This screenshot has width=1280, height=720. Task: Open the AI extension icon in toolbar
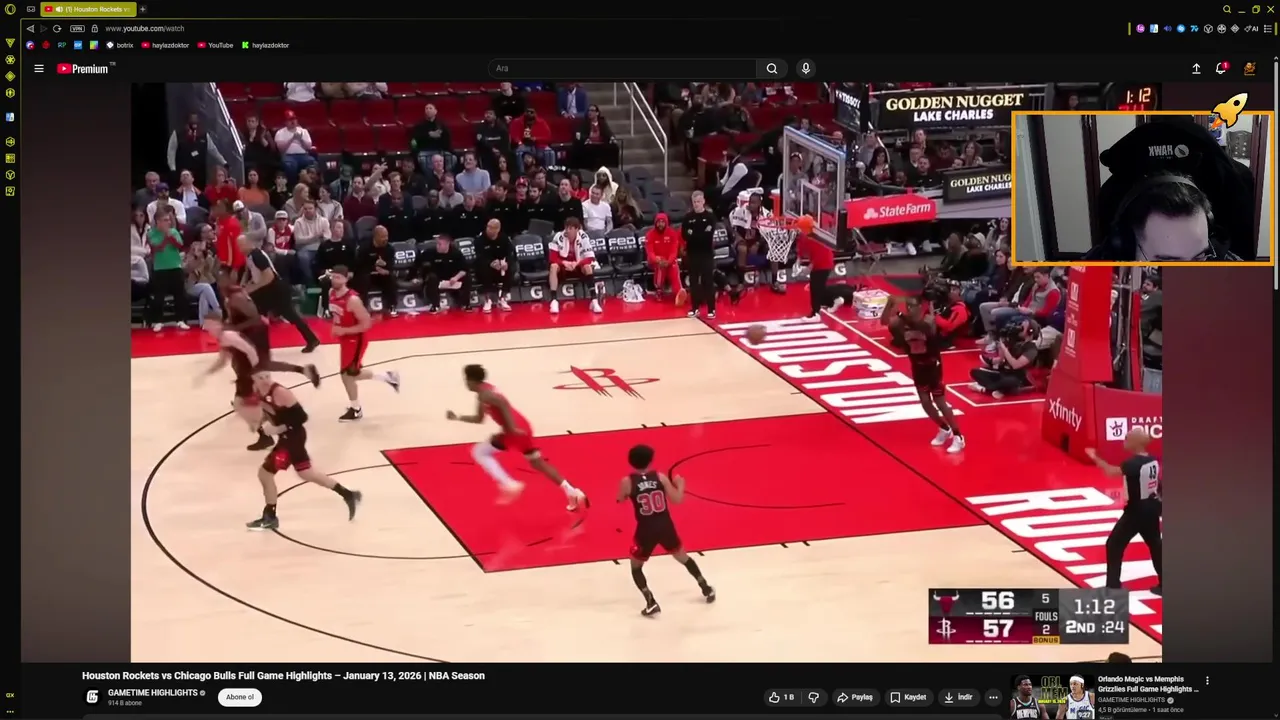[1252, 28]
